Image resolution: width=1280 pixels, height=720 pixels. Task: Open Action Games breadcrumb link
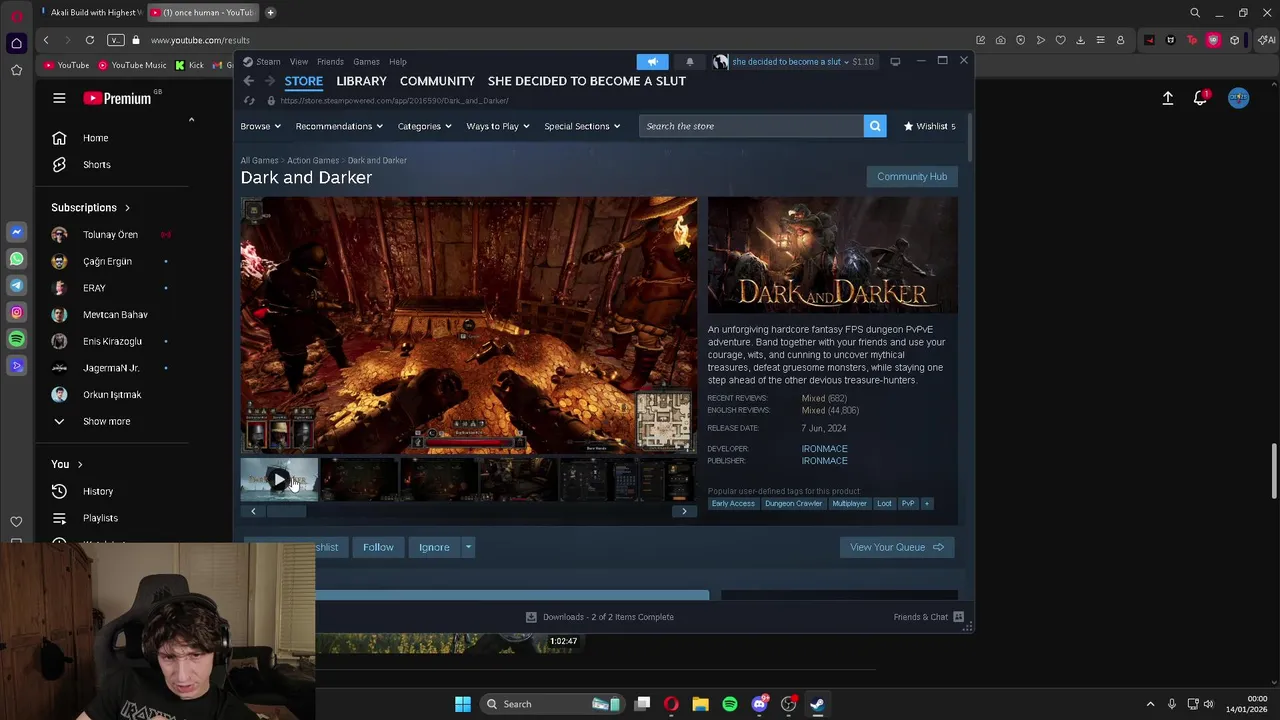point(313,160)
